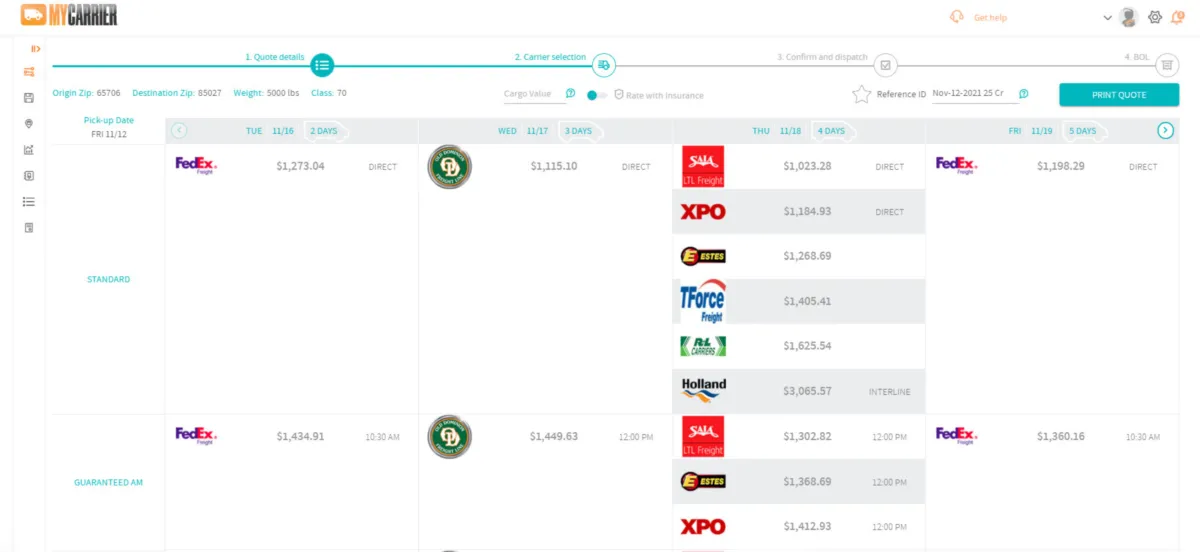The image size is (1200, 552).
Task: Open the document sidebar icon at bottom
Action: click(29, 228)
